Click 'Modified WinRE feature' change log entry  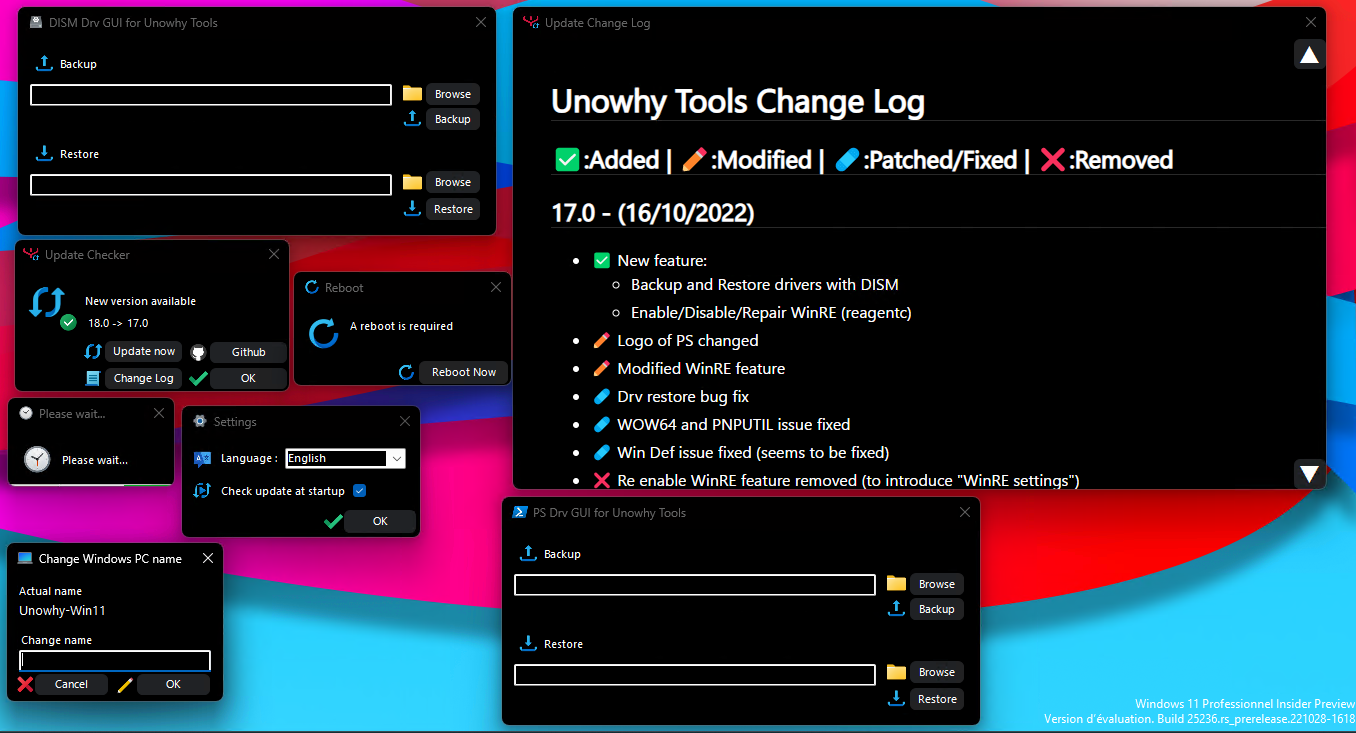(701, 368)
